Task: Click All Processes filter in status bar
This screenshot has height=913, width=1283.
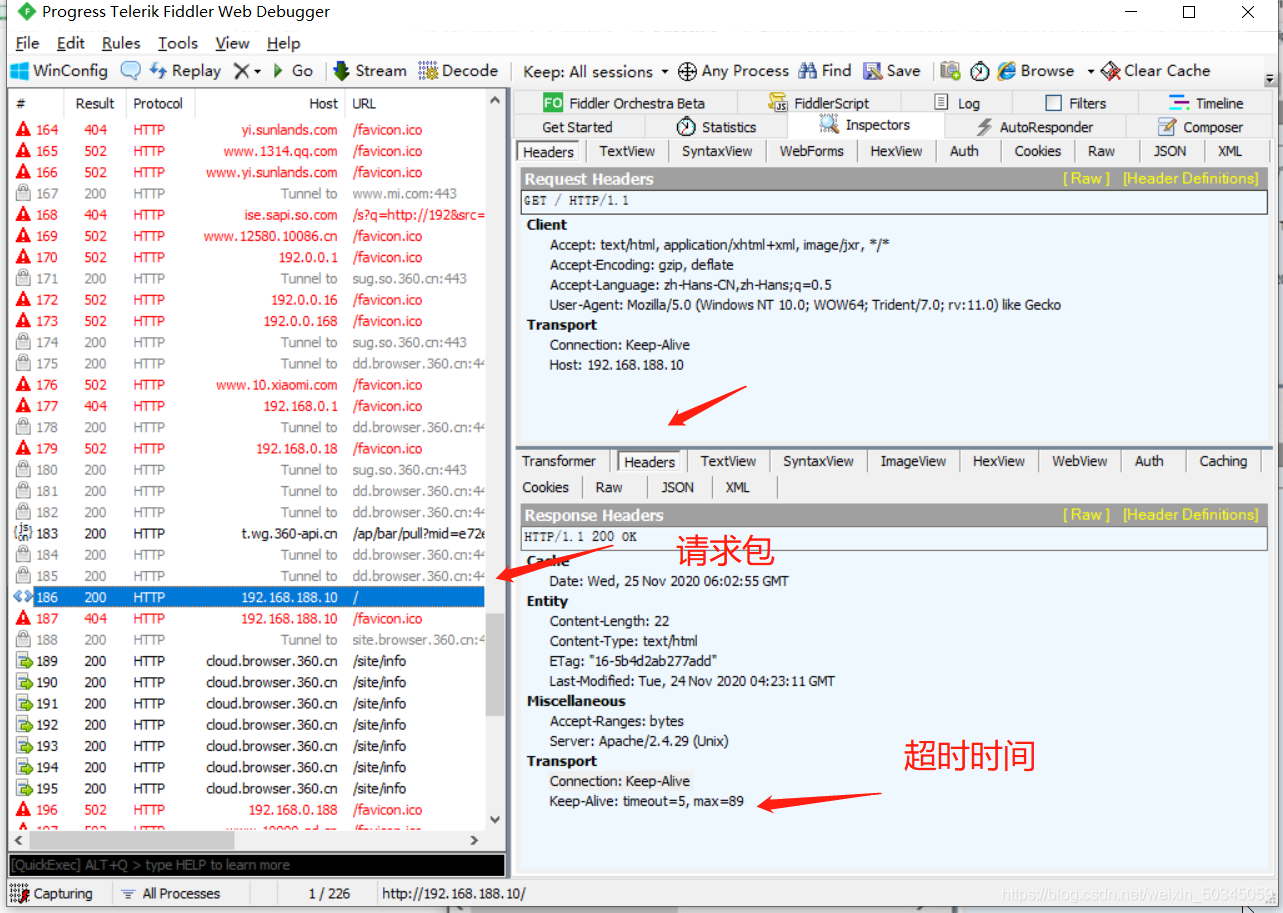Action: tap(171, 894)
